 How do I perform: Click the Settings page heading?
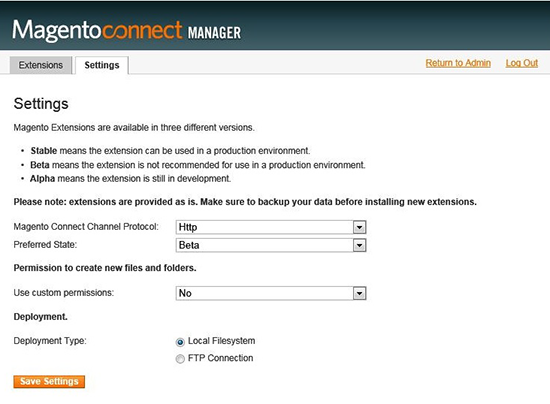pyautogui.click(x=41, y=104)
